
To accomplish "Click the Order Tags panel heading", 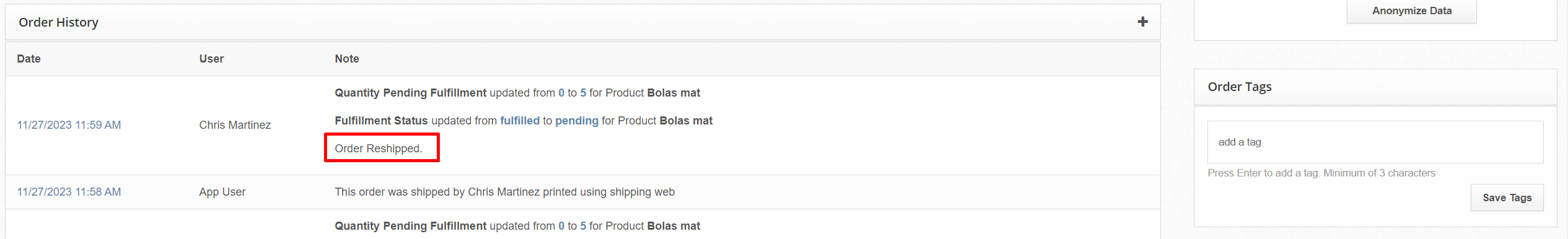I will pos(1239,87).
